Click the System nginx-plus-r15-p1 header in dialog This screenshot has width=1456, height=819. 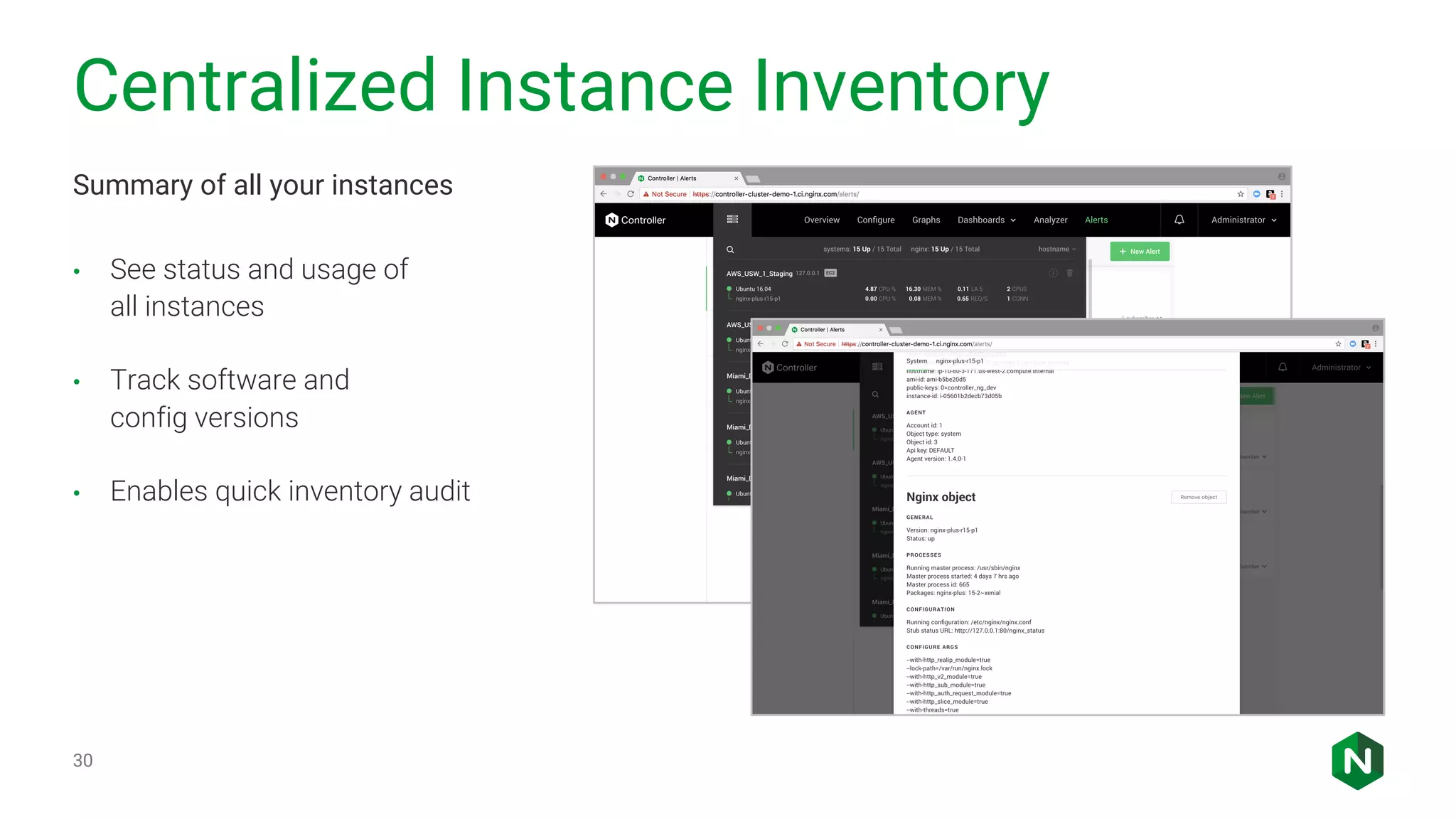945,361
